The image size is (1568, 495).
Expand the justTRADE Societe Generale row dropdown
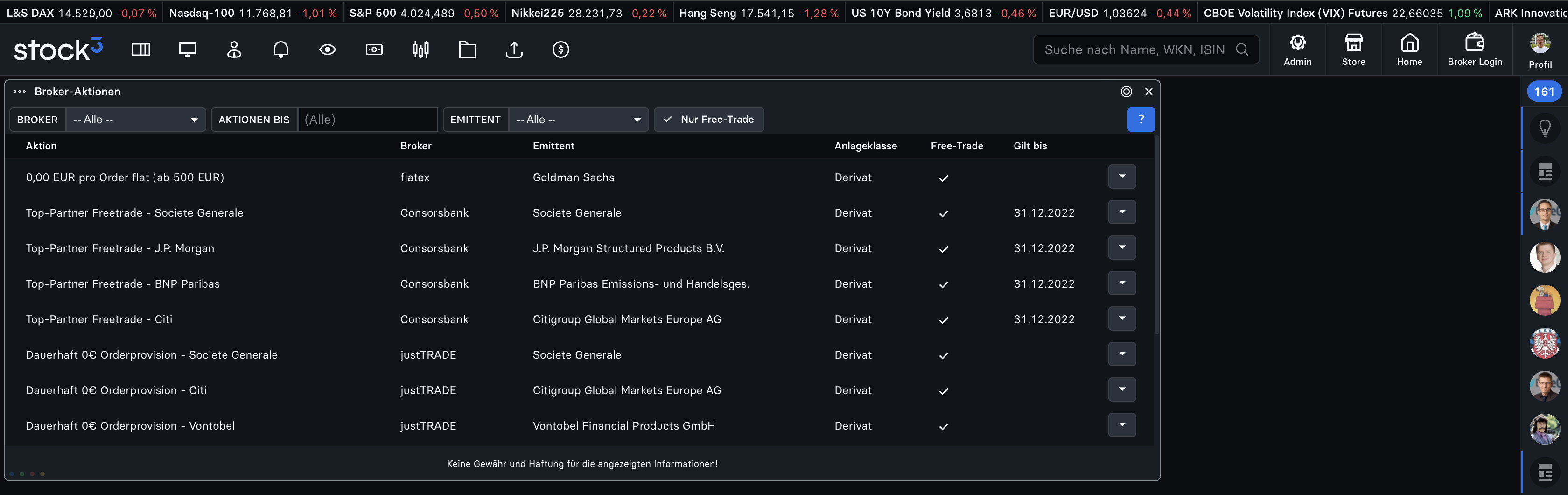pos(1122,354)
